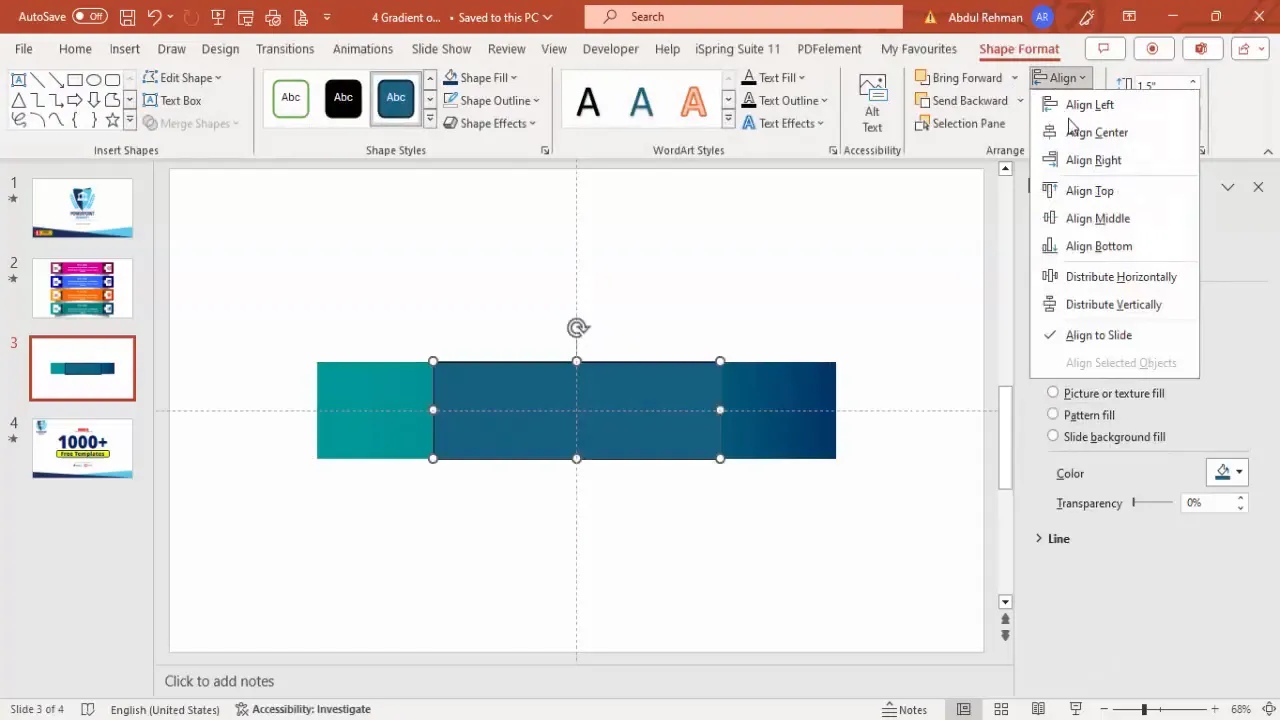Image resolution: width=1280 pixels, height=720 pixels.
Task: Click the zoom in plus icon
Action: point(1214,709)
